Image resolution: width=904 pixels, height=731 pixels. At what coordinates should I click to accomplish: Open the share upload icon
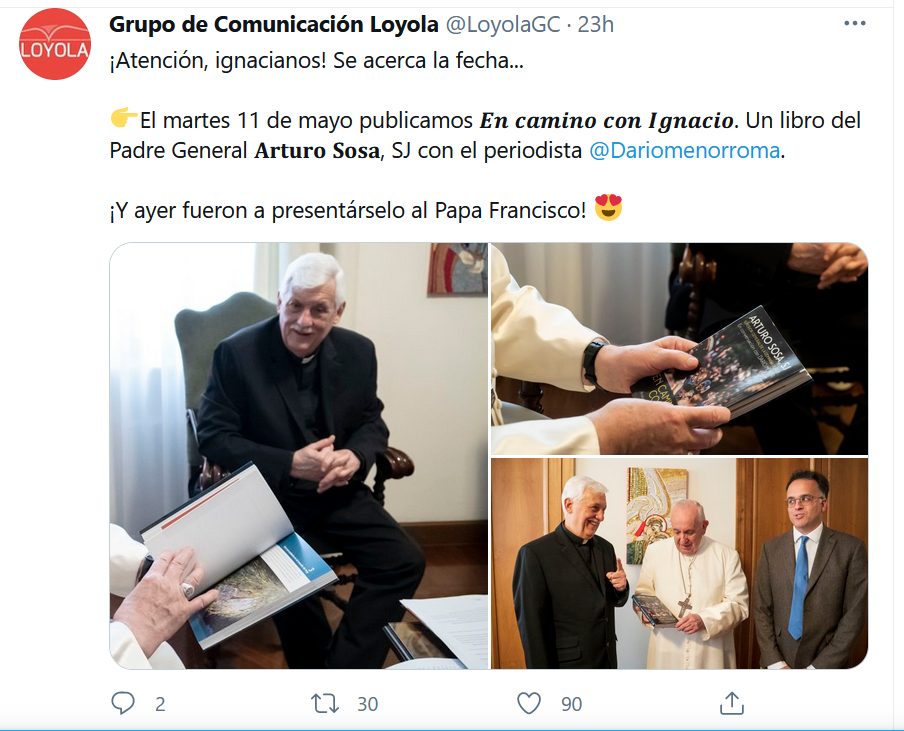pyautogui.click(x=732, y=703)
